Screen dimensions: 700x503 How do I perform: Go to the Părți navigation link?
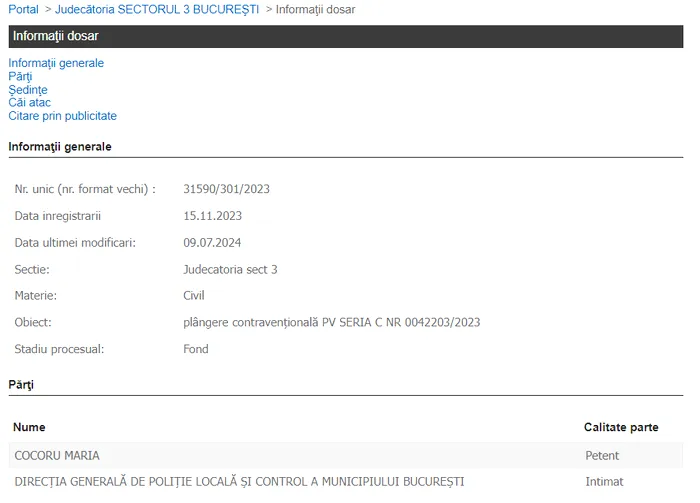pyautogui.click(x=20, y=76)
